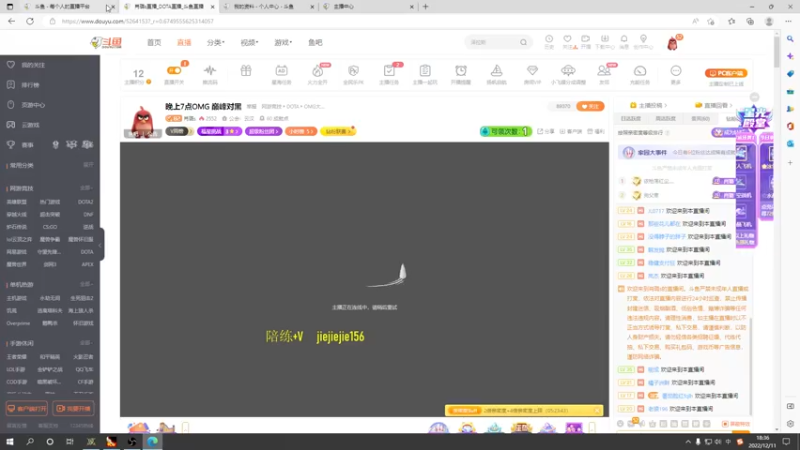Open the gift box icon in the streamer toolbar
Screen dimensions: 800x450
click(246, 70)
